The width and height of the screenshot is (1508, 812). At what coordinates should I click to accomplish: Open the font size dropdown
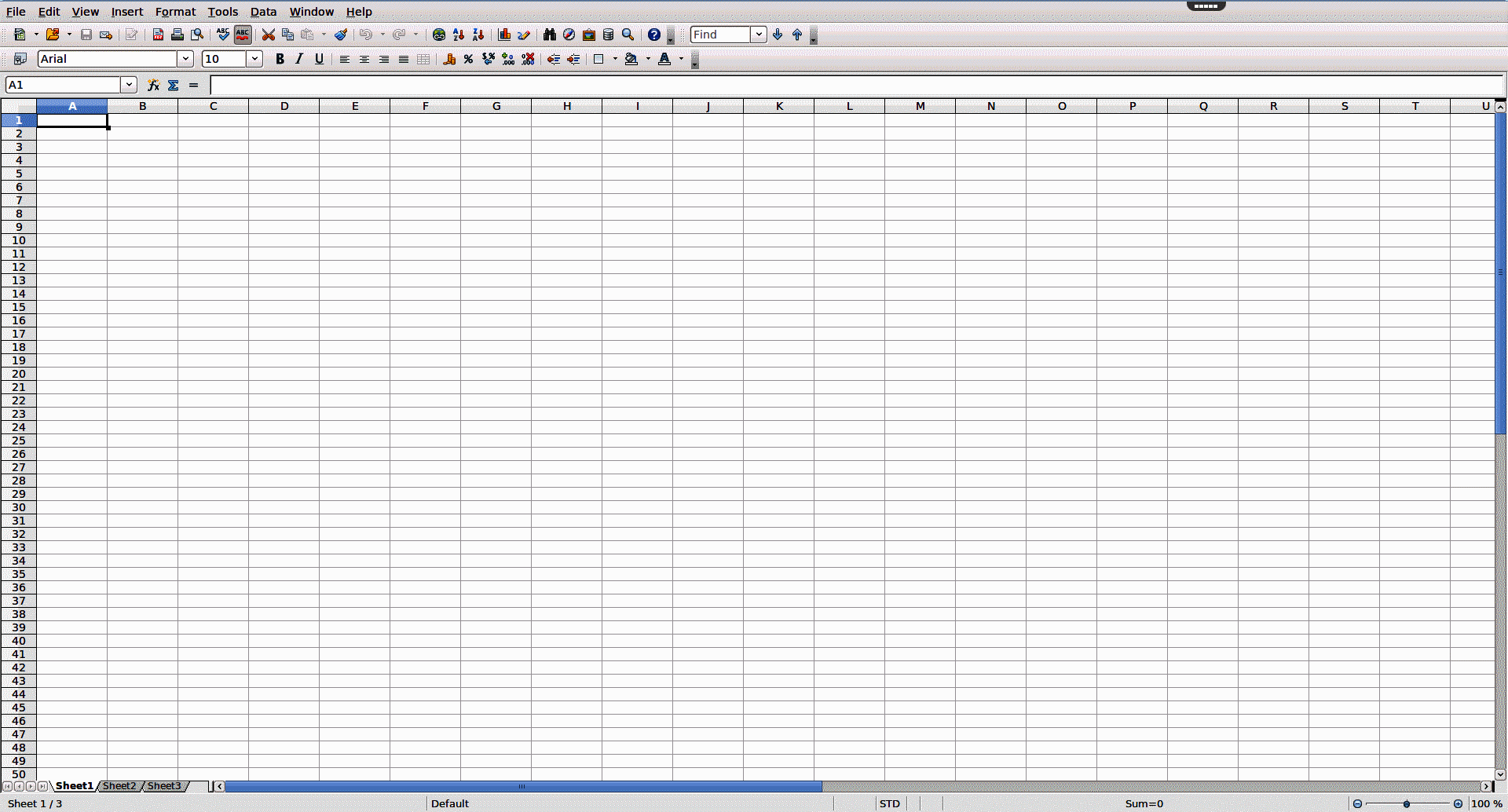254,59
